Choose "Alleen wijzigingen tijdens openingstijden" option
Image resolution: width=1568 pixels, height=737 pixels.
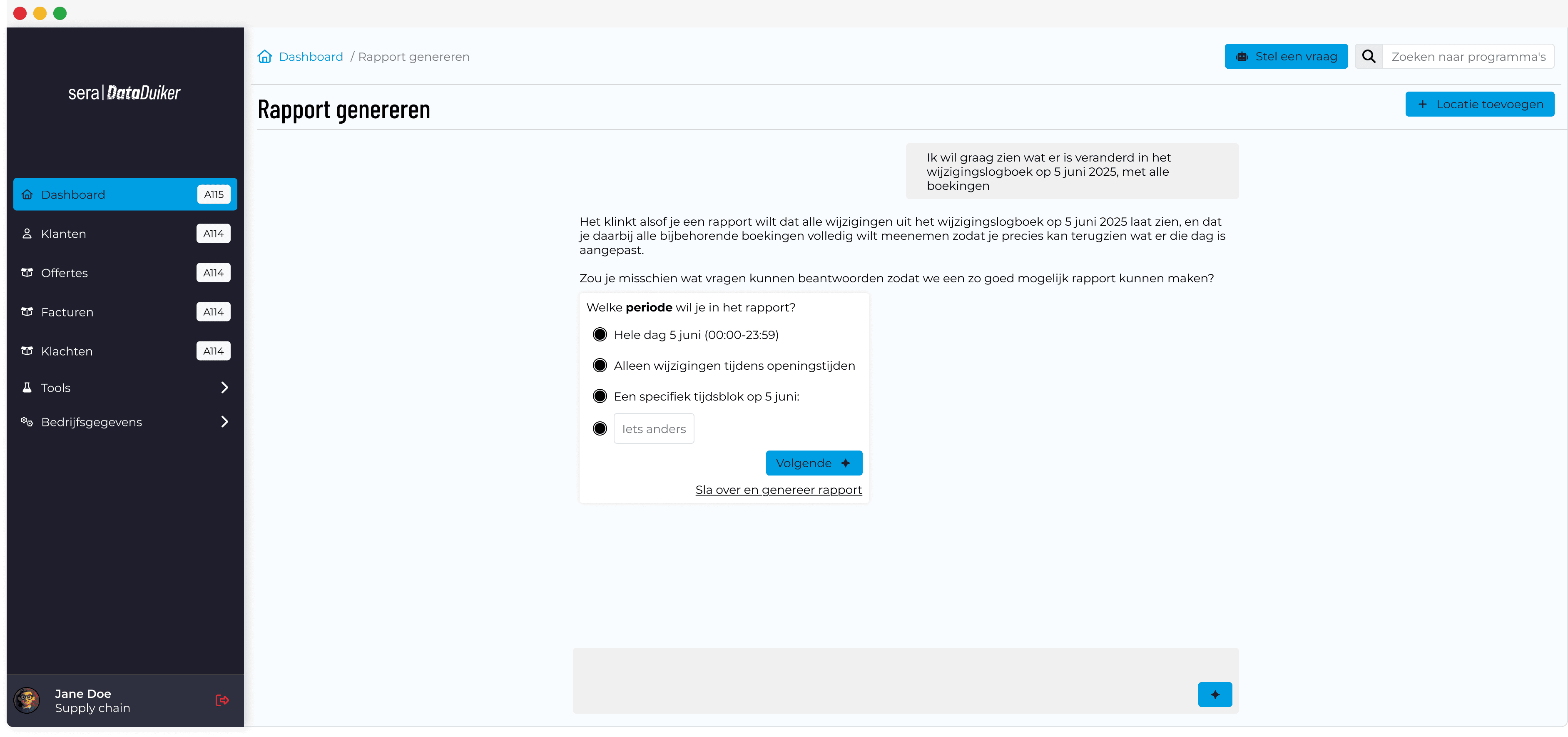point(600,366)
